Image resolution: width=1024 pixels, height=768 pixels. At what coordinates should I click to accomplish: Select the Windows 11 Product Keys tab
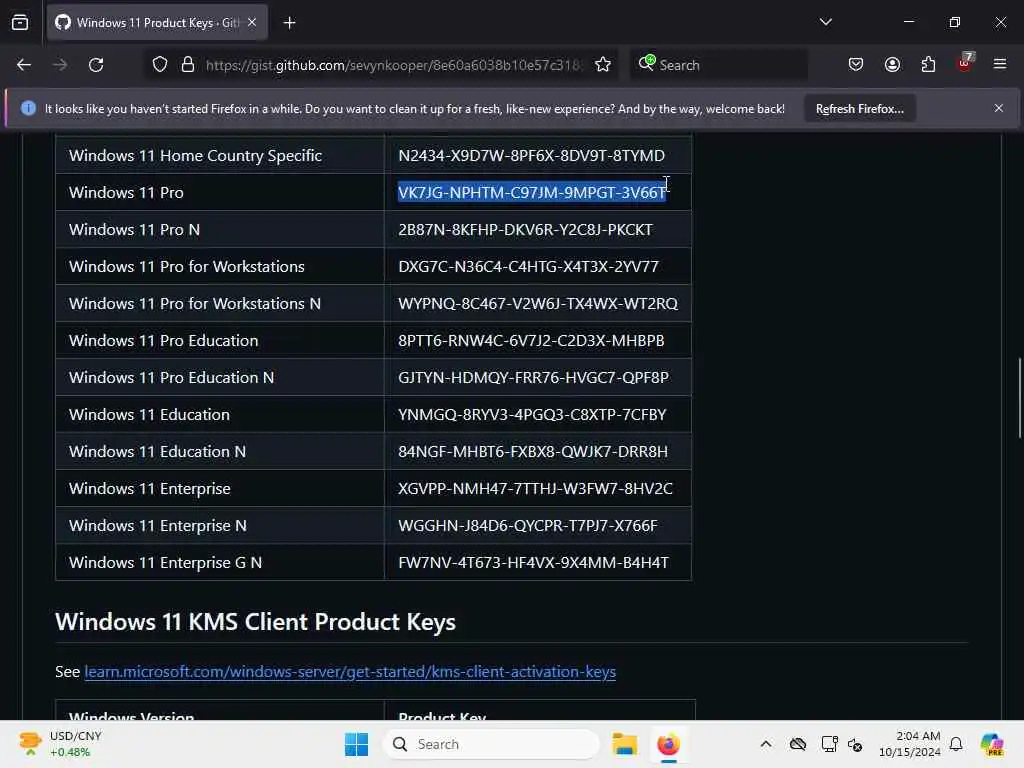pos(157,23)
